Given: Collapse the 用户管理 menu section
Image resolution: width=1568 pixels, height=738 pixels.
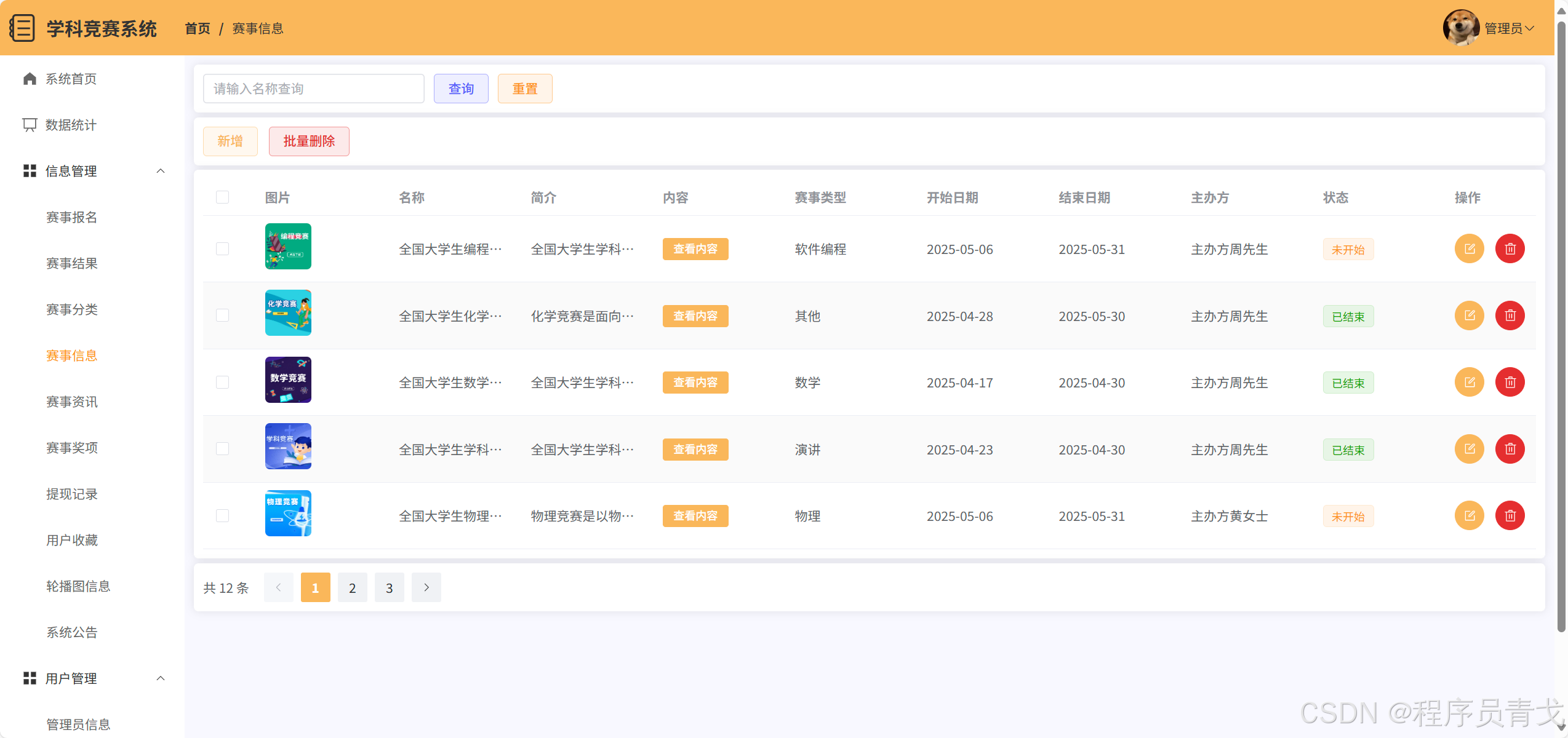Looking at the screenshot, I should [161, 678].
